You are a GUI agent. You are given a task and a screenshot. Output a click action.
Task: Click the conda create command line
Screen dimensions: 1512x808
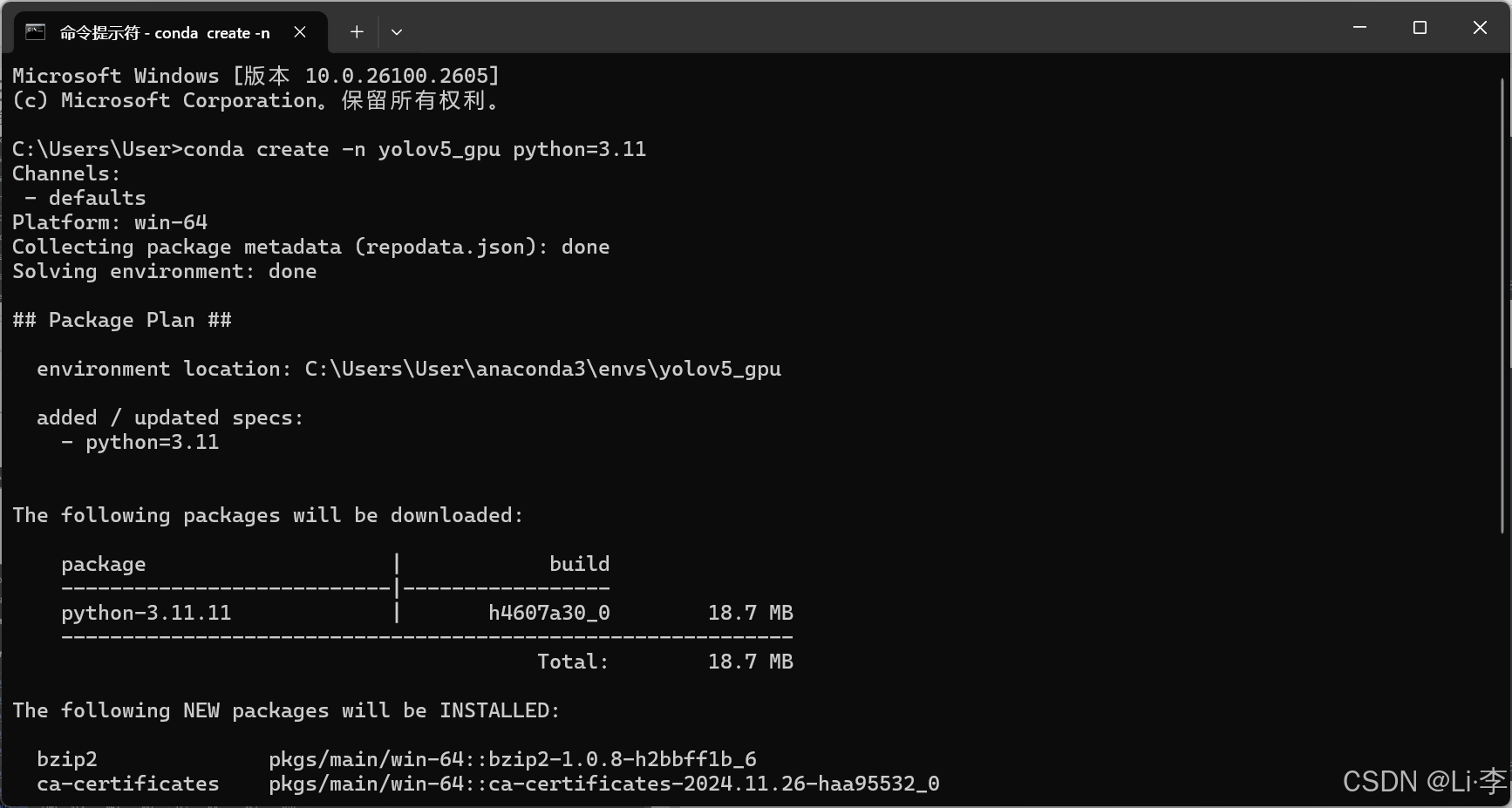(x=329, y=149)
